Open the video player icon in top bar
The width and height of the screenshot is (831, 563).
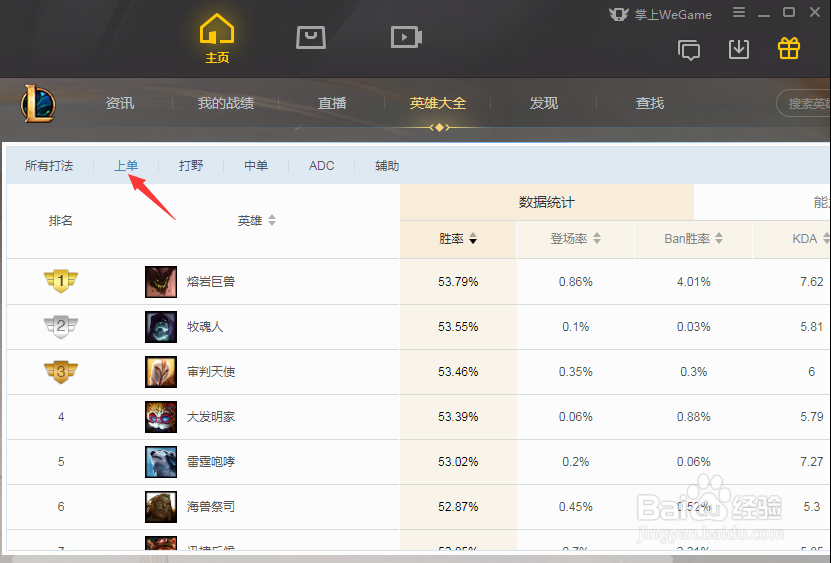click(406, 37)
